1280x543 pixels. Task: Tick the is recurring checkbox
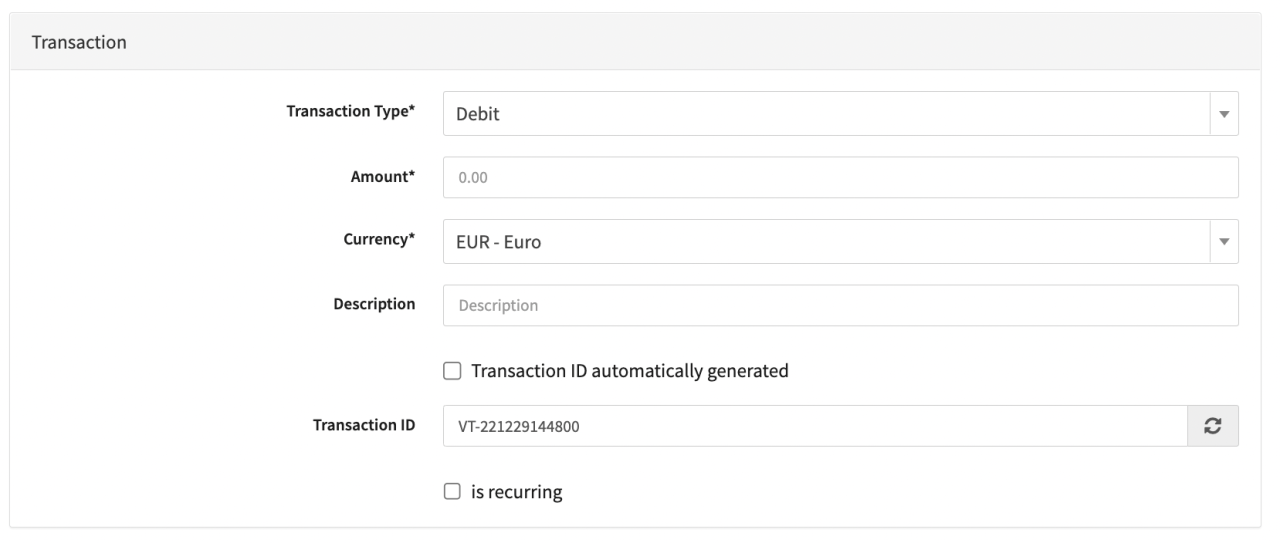[x=452, y=492]
